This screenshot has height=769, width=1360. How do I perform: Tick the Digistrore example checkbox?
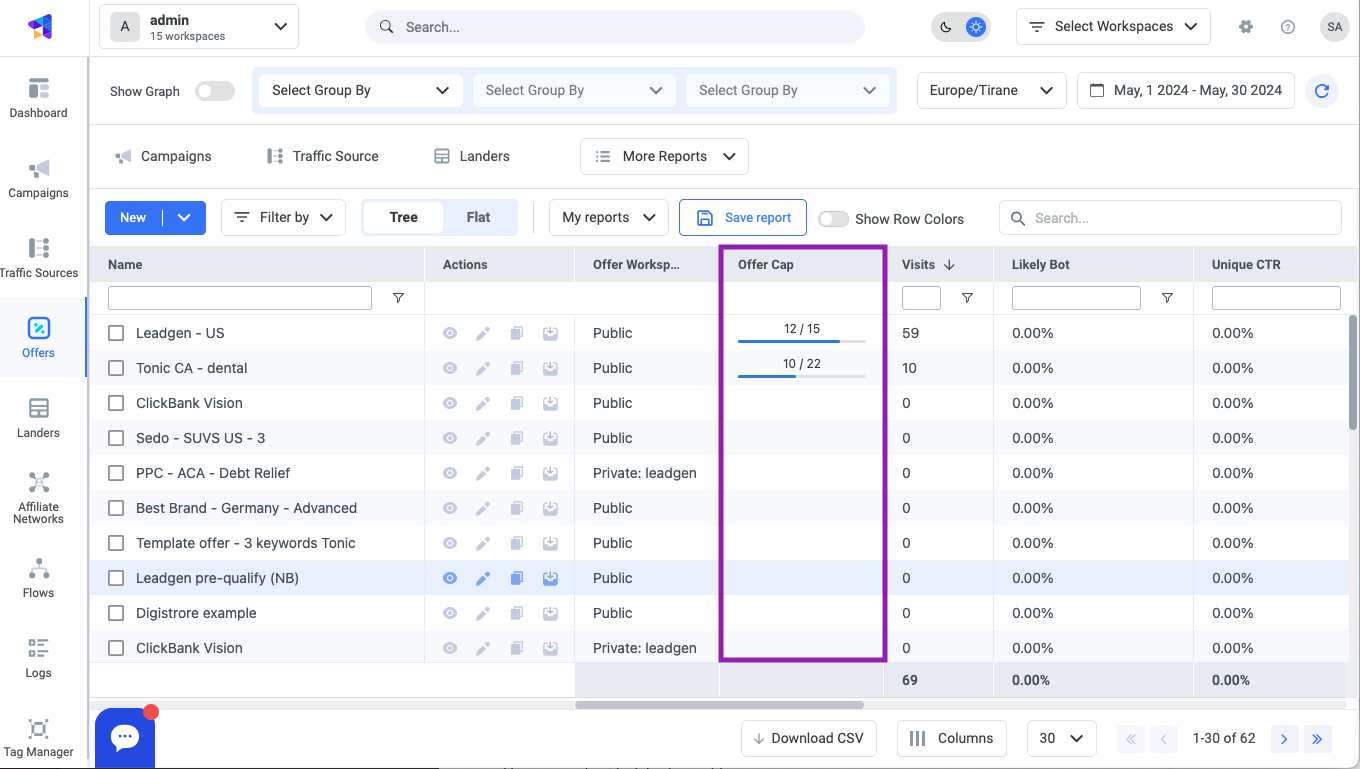[116, 613]
